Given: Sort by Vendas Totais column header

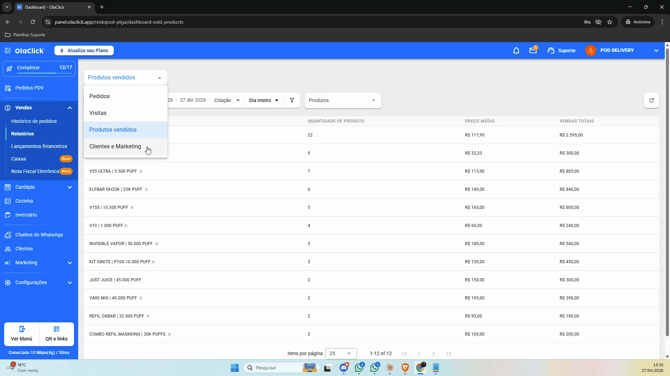Looking at the screenshot, I should click(x=576, y=121).
